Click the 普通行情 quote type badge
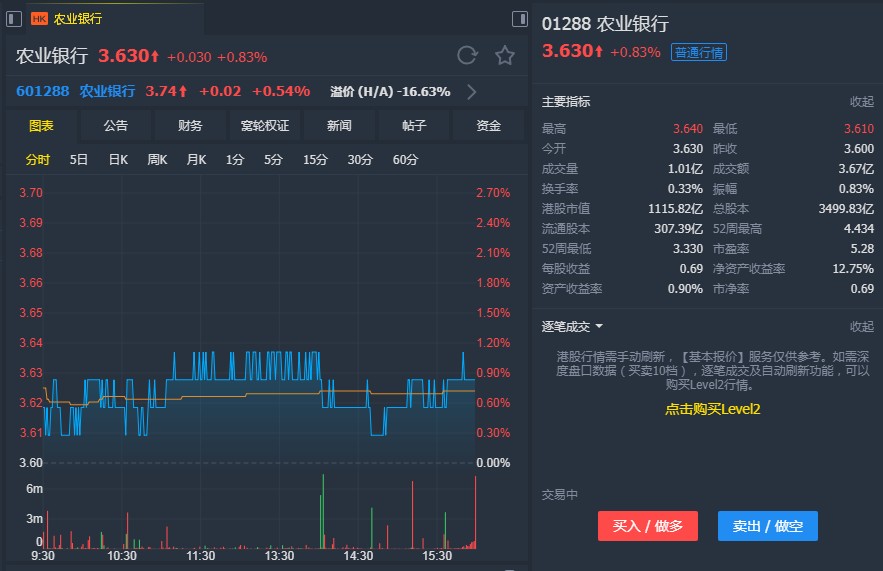Screen dimensions: 883x571 699,53
